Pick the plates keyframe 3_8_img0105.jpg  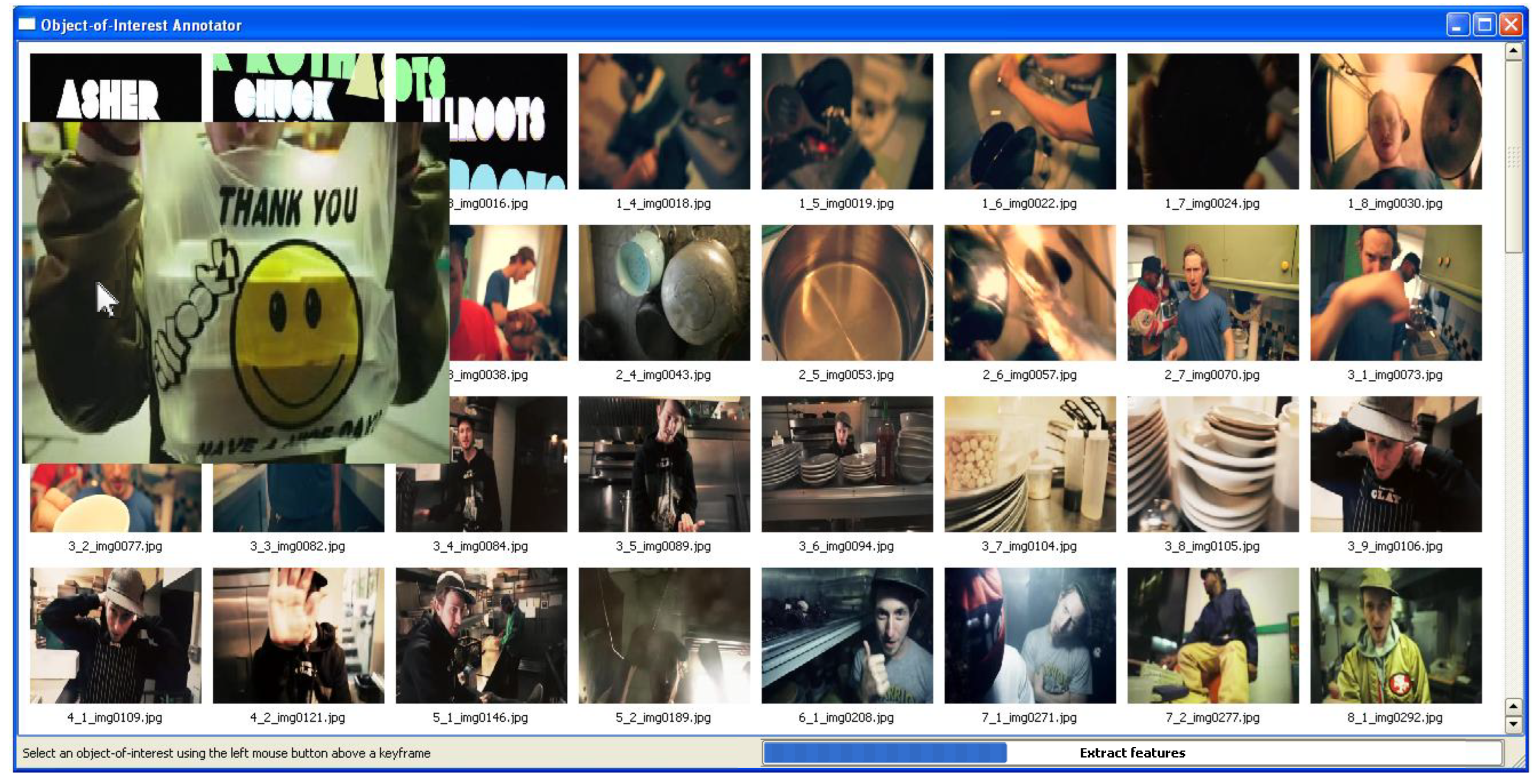[1212, 464]
